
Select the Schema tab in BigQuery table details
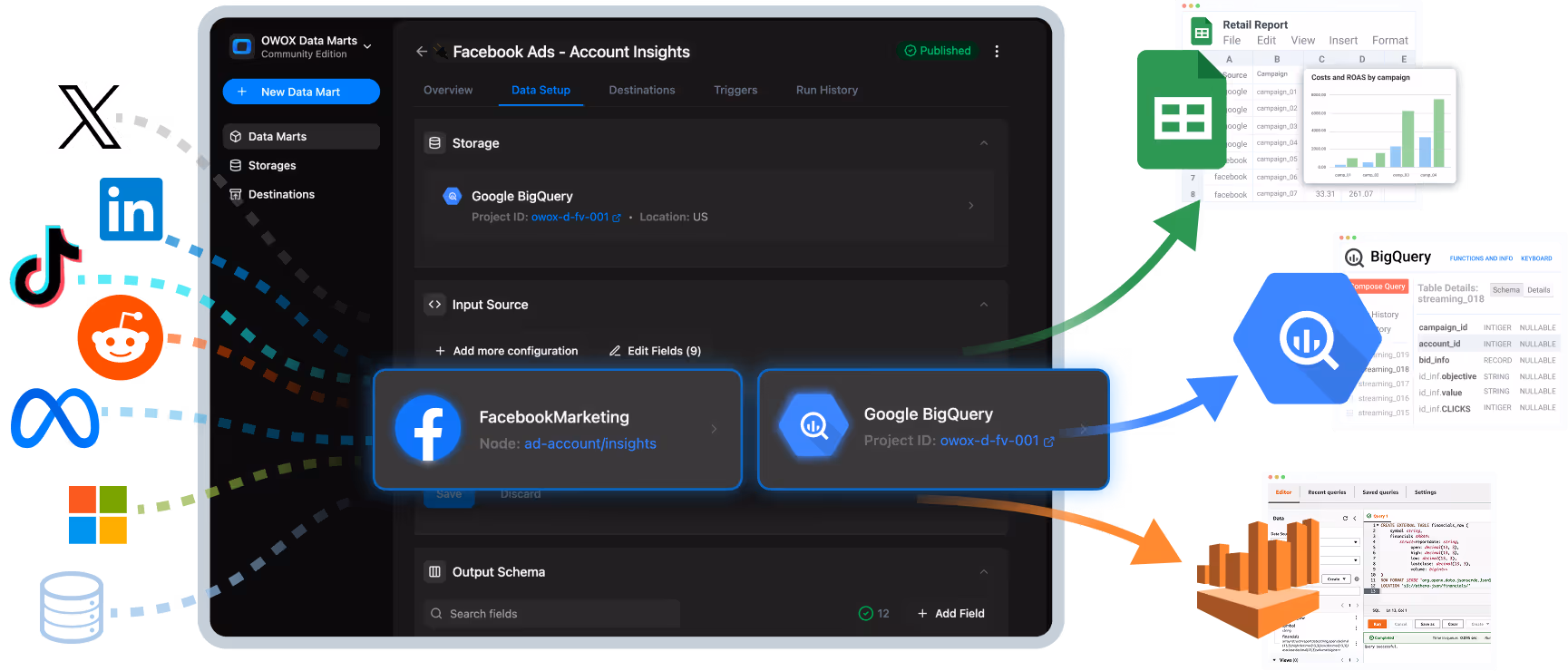1506,290
